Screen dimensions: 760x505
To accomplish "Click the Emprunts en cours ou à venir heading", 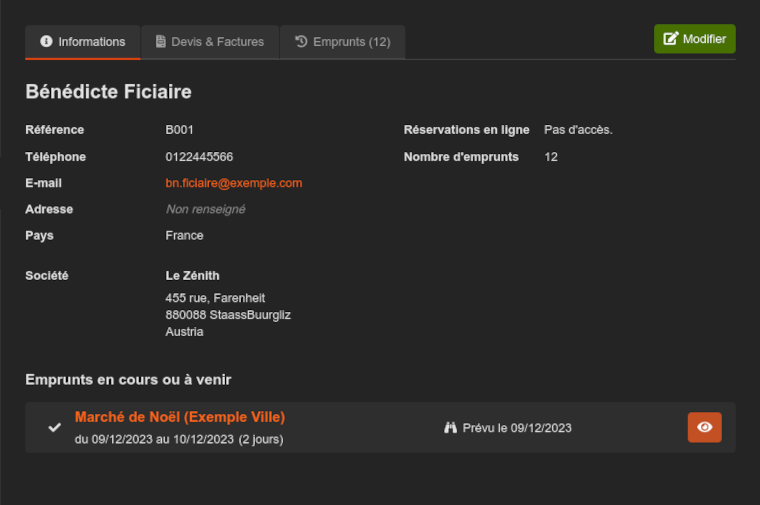I will tap(128, 380).
